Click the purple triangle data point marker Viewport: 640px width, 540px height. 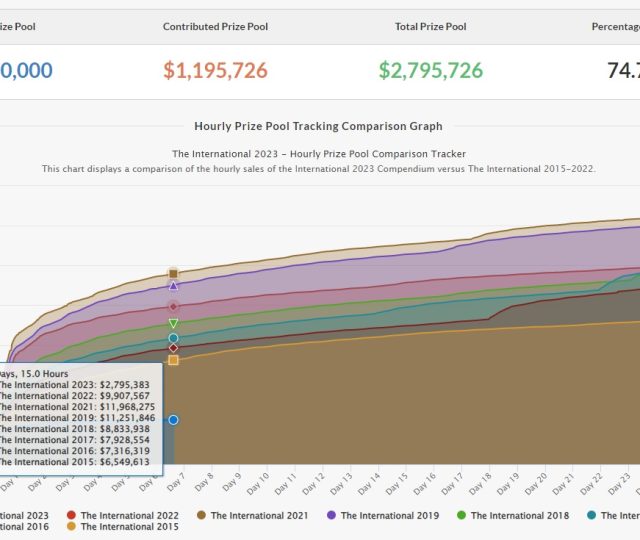pos(173,286)
